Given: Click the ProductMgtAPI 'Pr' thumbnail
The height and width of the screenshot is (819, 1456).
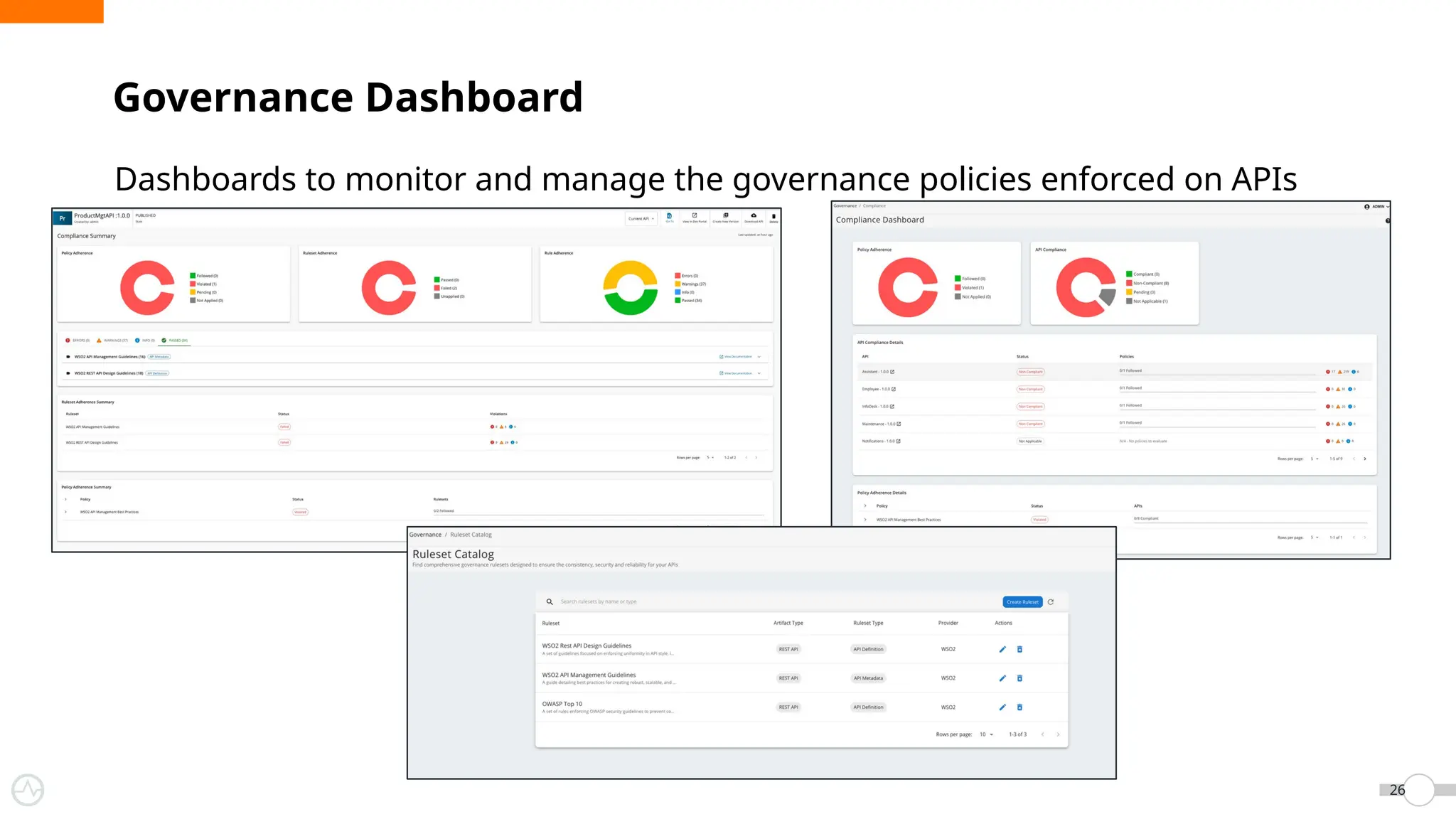Looking at the screenshot, I should coord(63,218).
